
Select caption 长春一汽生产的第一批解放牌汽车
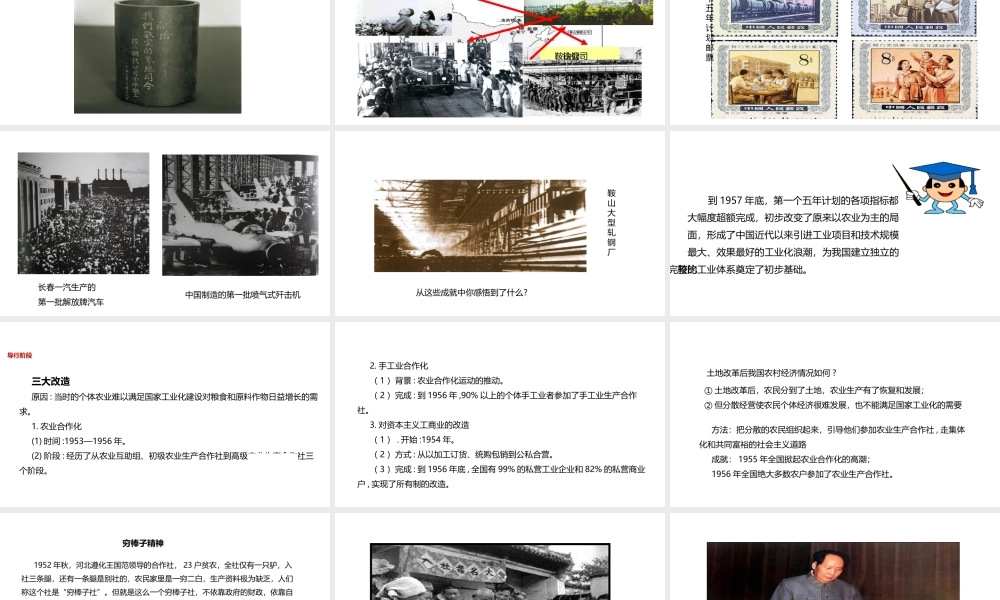pos(70,295)
